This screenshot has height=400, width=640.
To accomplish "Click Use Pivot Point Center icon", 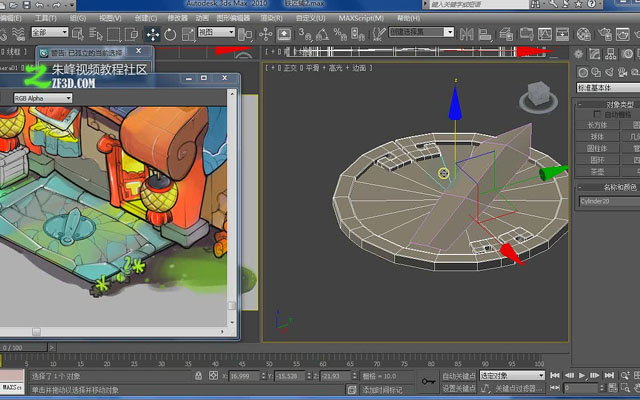I will 245,34.
